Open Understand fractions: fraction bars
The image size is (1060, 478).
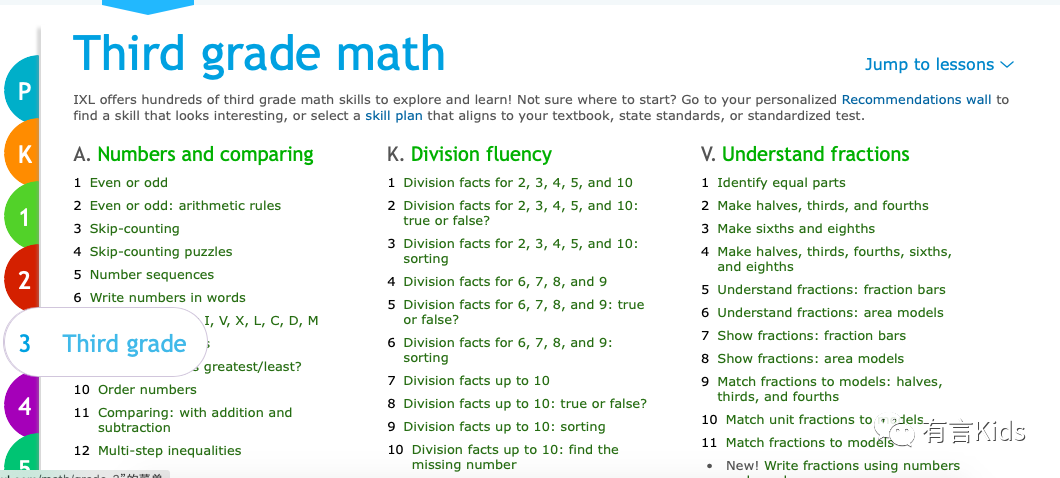click(832, 289)
